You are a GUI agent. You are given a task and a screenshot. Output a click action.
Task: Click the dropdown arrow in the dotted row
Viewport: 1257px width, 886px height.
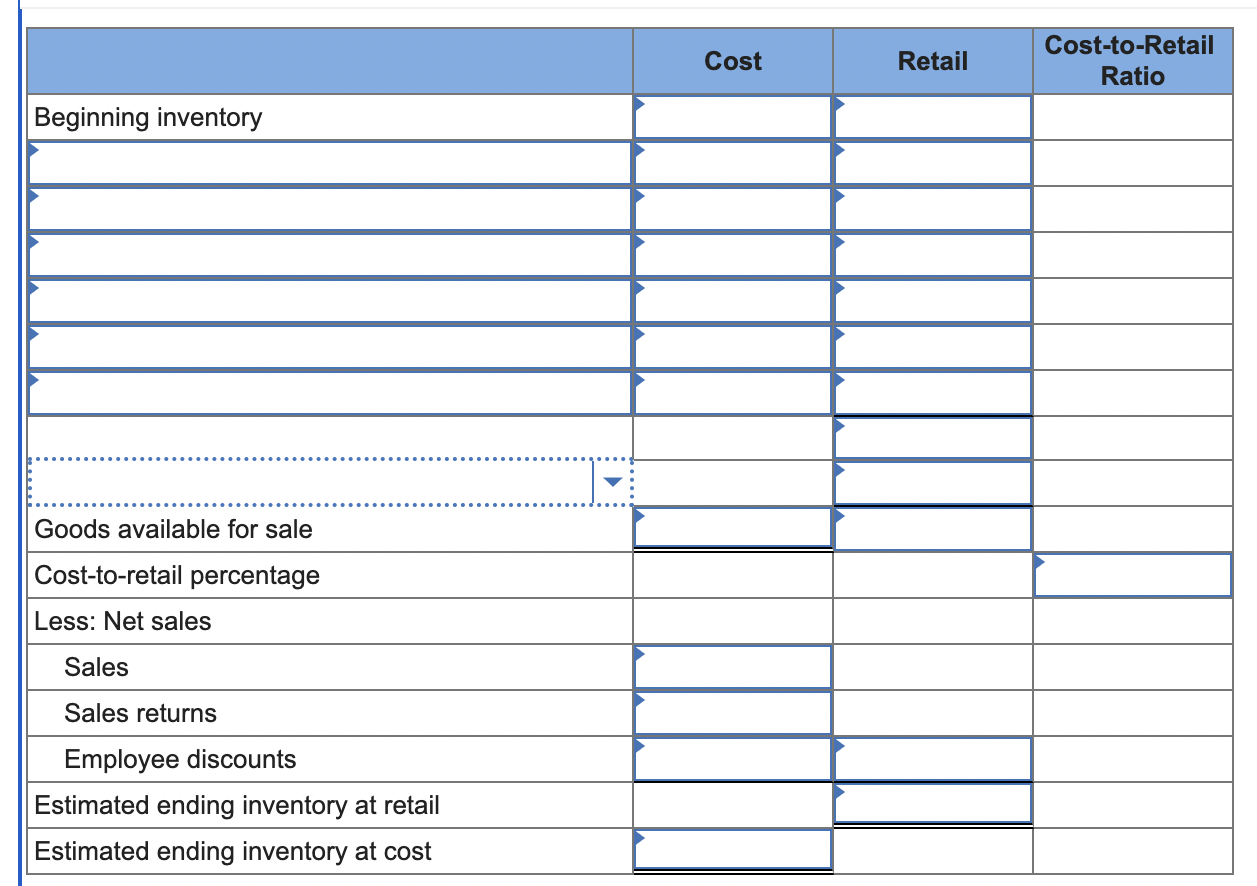(612, 481)
